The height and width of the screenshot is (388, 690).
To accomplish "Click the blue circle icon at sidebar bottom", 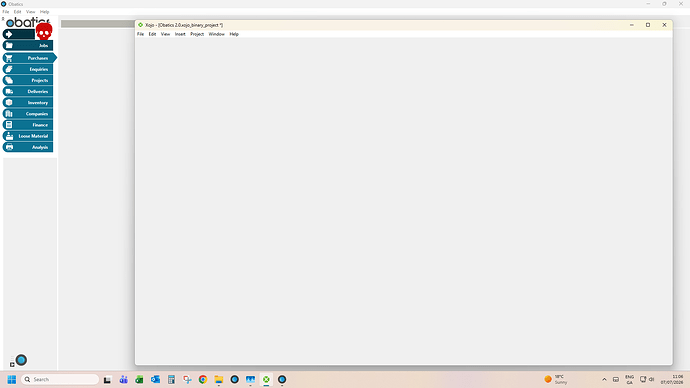I will 21,360.
